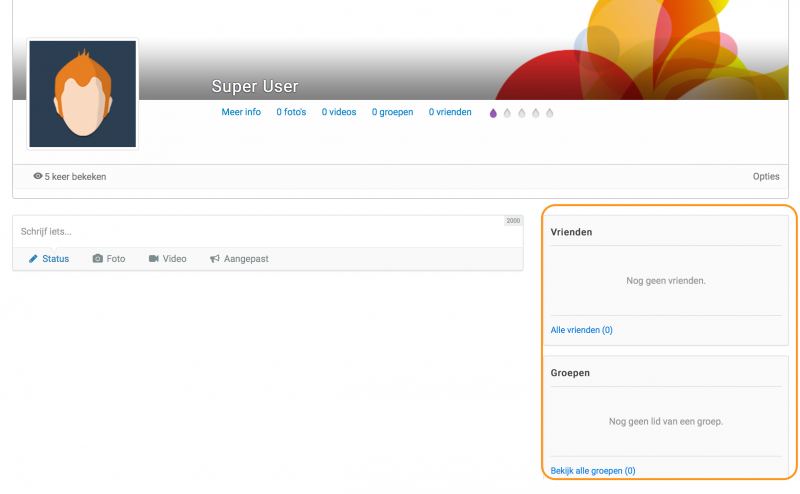The height and width of the screenshot is (494, 800).
Task: Select the Status tab
Action: 48,259
